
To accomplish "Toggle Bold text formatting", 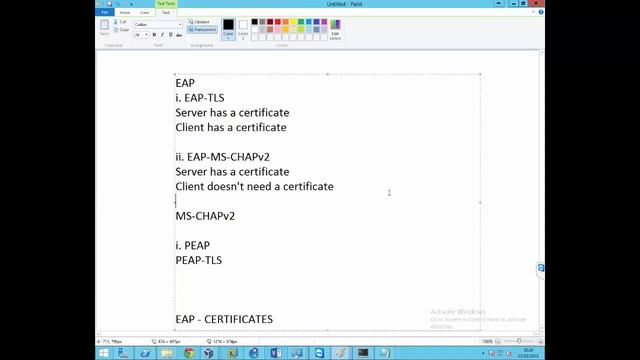I will click(x=154, y=35).
